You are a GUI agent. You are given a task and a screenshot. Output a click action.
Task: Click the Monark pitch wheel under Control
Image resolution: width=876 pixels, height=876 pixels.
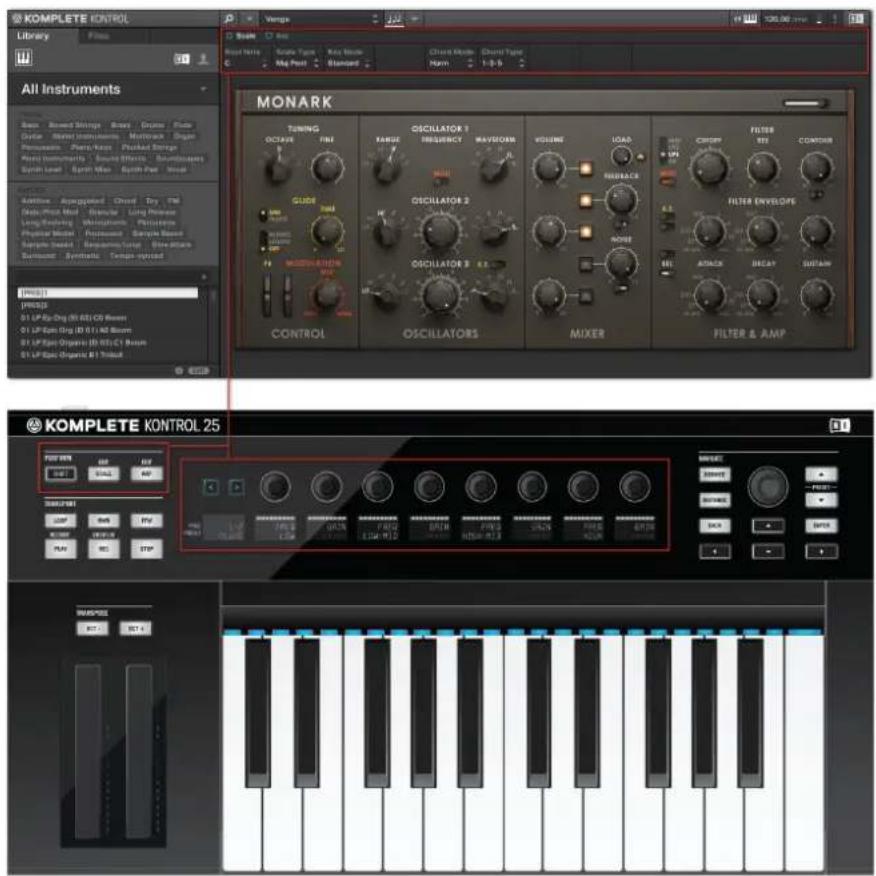pos(268,294)
